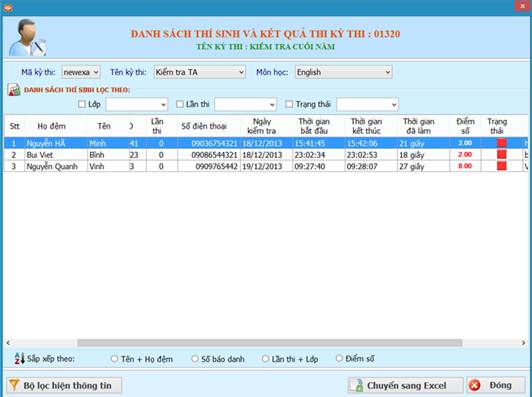Click the student list filter icon
The width and height of the screenshot is (532, 397).
pyautogui.click(x=14, y=90)
